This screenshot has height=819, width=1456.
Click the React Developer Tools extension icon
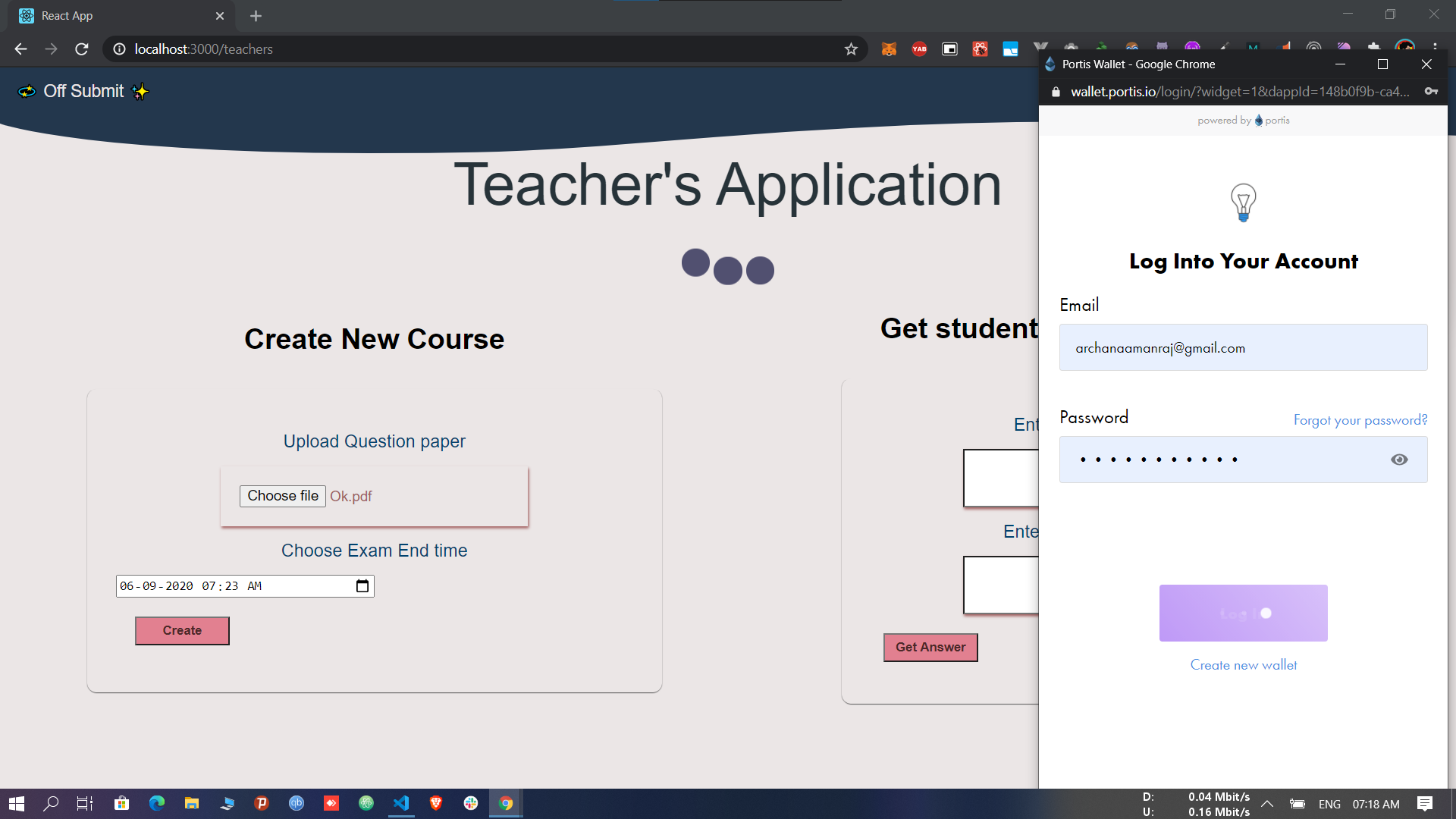980,49
